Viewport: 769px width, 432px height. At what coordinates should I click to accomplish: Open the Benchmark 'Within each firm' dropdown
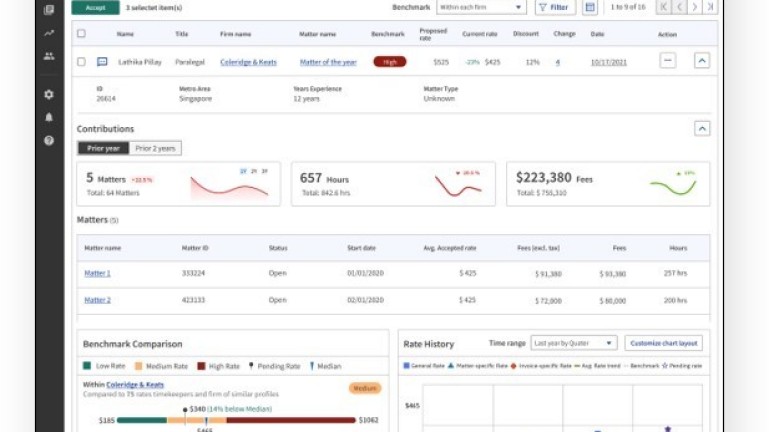(x=481, y=8)
